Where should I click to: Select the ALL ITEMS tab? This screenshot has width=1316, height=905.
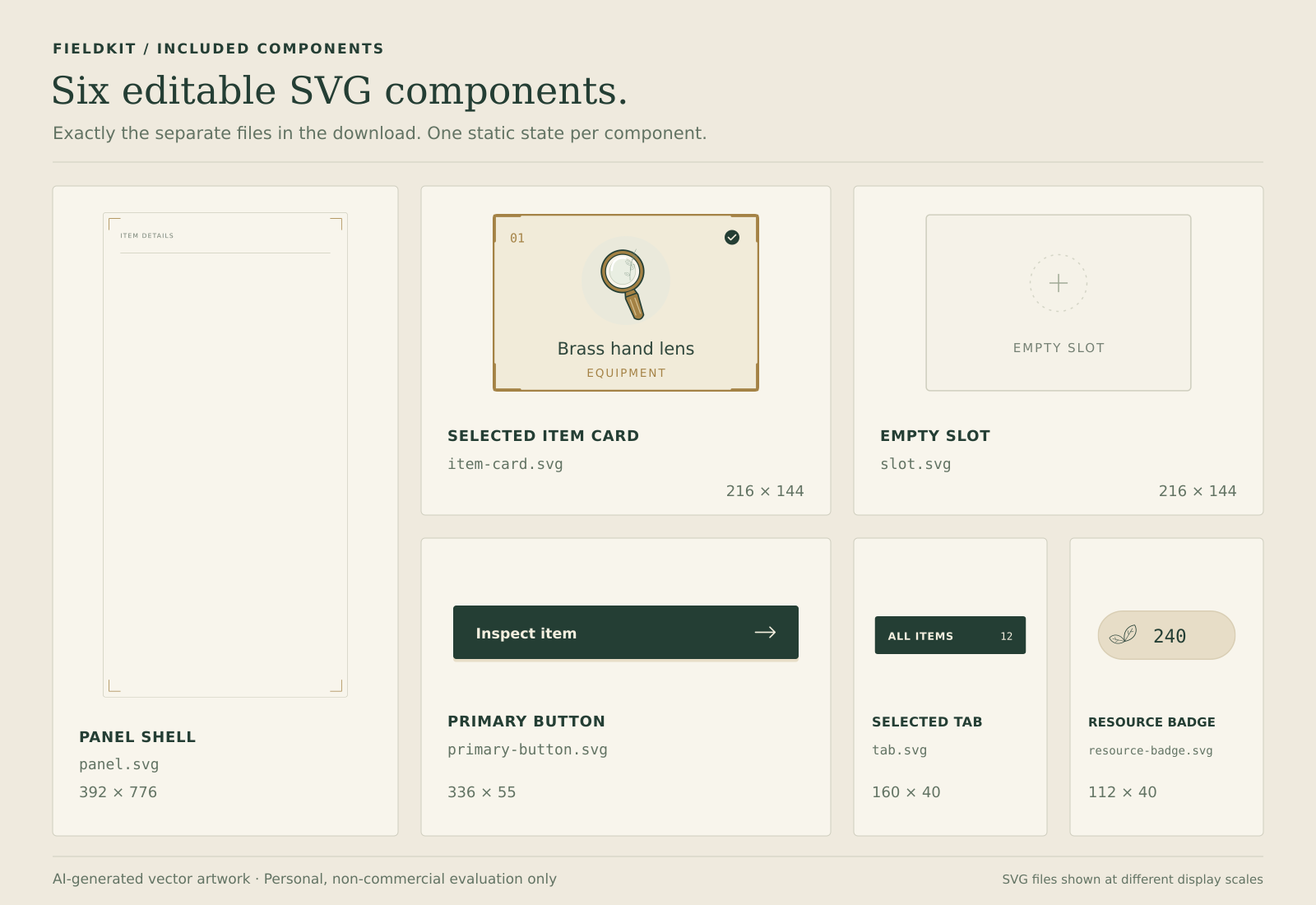[x=950, y=635]
